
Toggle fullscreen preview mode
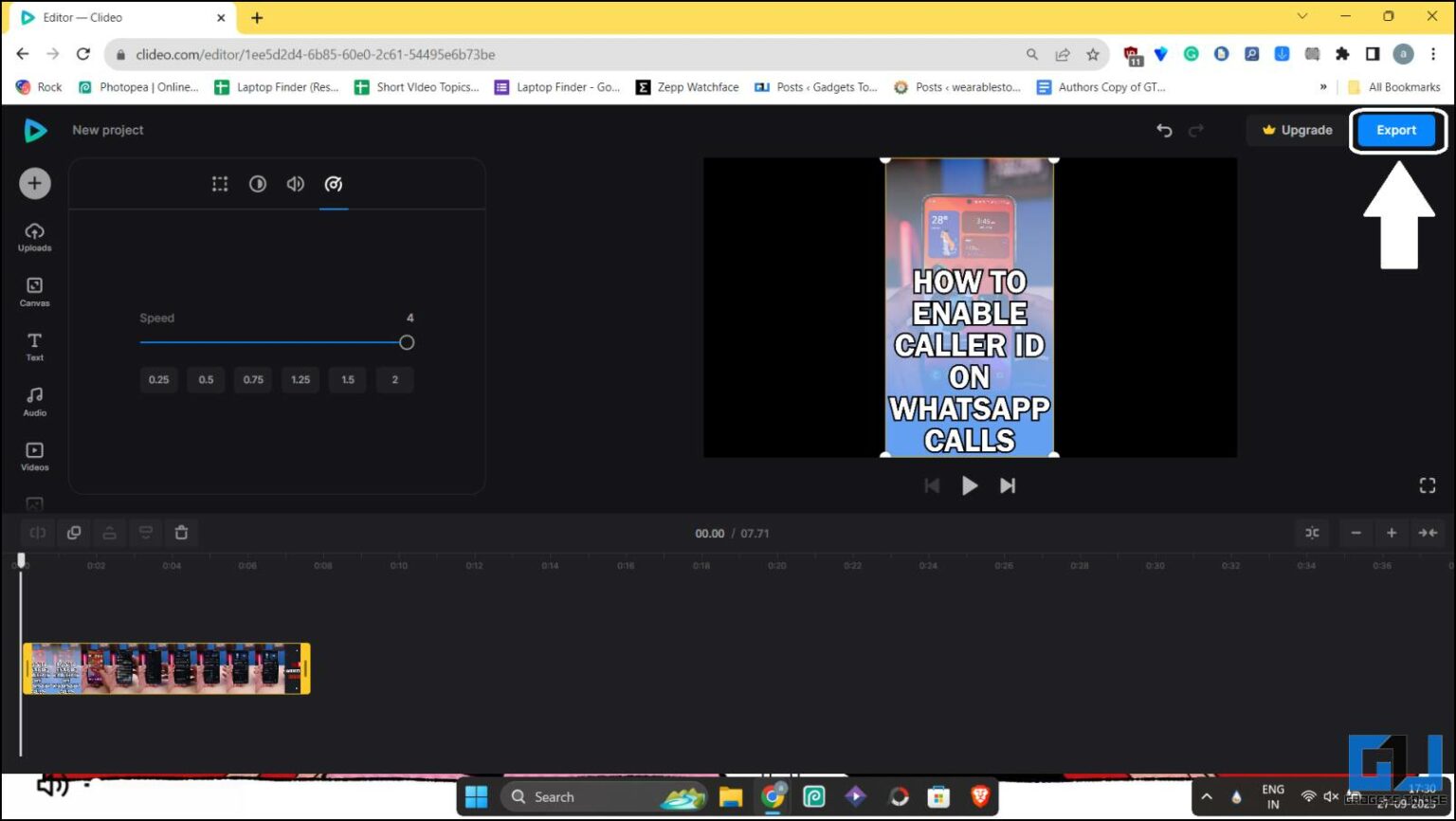pyautogui.click(x=1428, y=485)
